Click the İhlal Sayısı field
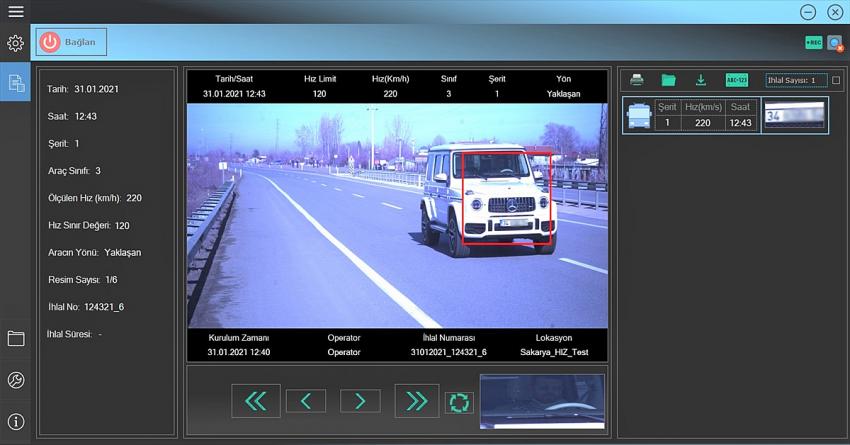This screenshot has height=445, width=850. tap(796, 80)
